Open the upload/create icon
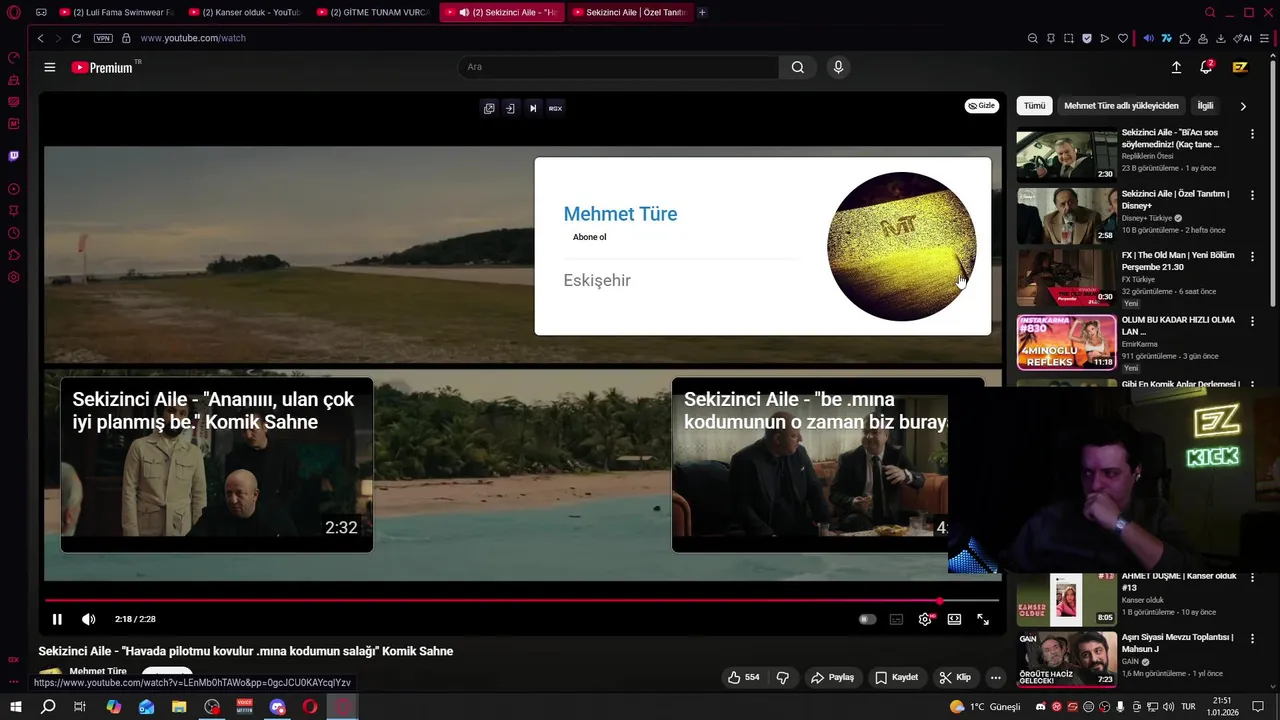This screenshot has width=1280, height=720. tap(1176, 67)
